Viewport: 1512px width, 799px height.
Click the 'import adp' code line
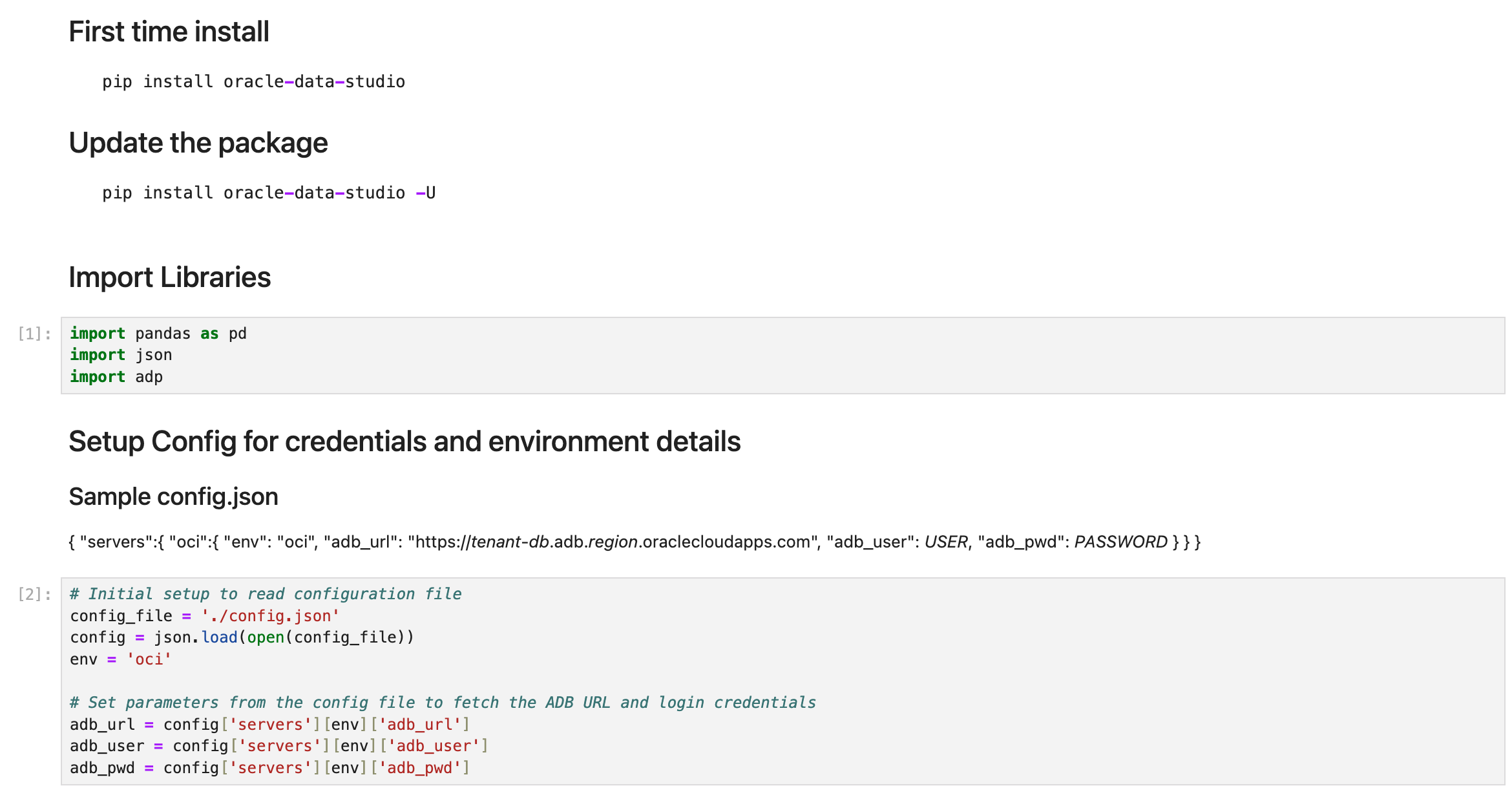(x=116, y=377)
